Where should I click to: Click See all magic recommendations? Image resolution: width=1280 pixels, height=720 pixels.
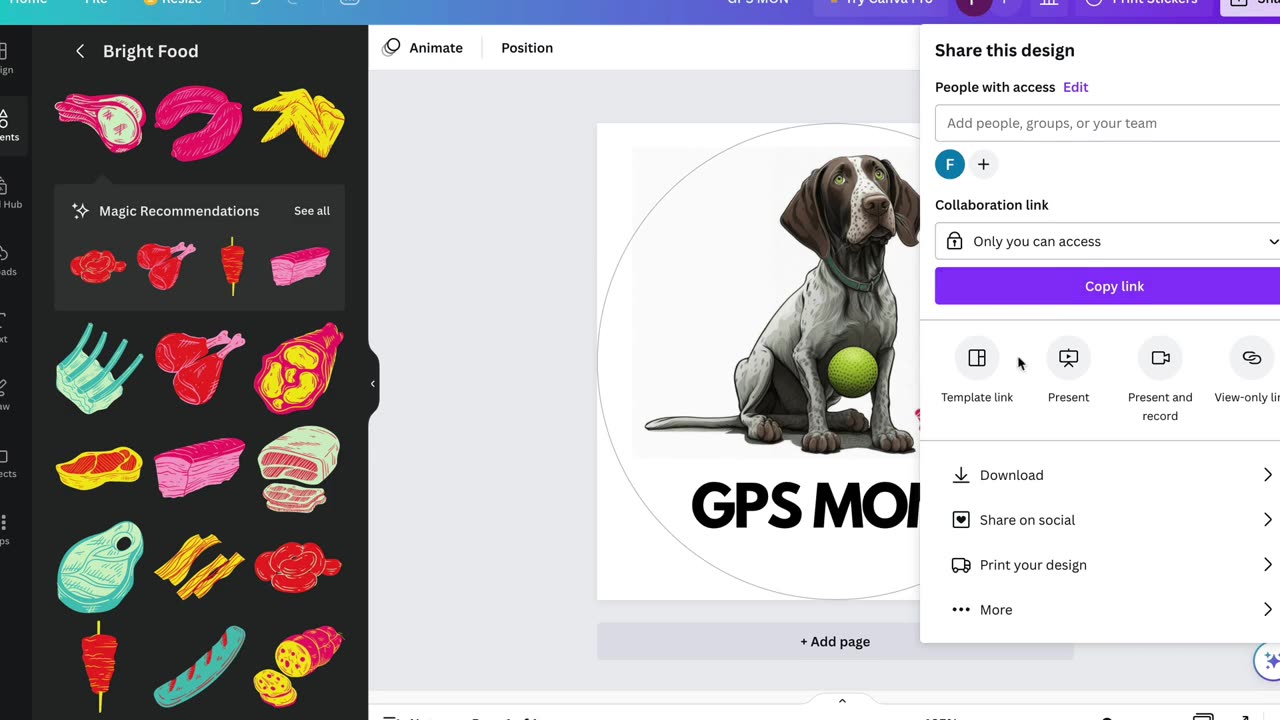pos(312,211)
